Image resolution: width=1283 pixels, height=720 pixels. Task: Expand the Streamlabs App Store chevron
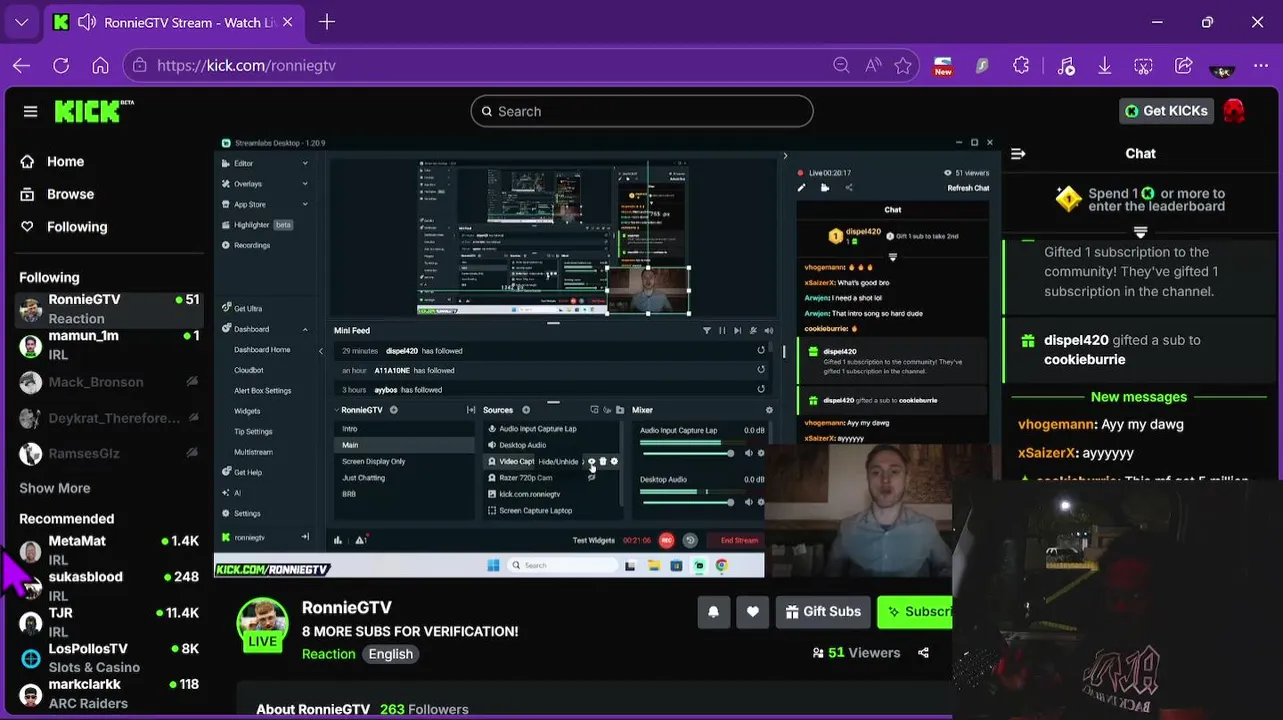(x=305, y=204)
